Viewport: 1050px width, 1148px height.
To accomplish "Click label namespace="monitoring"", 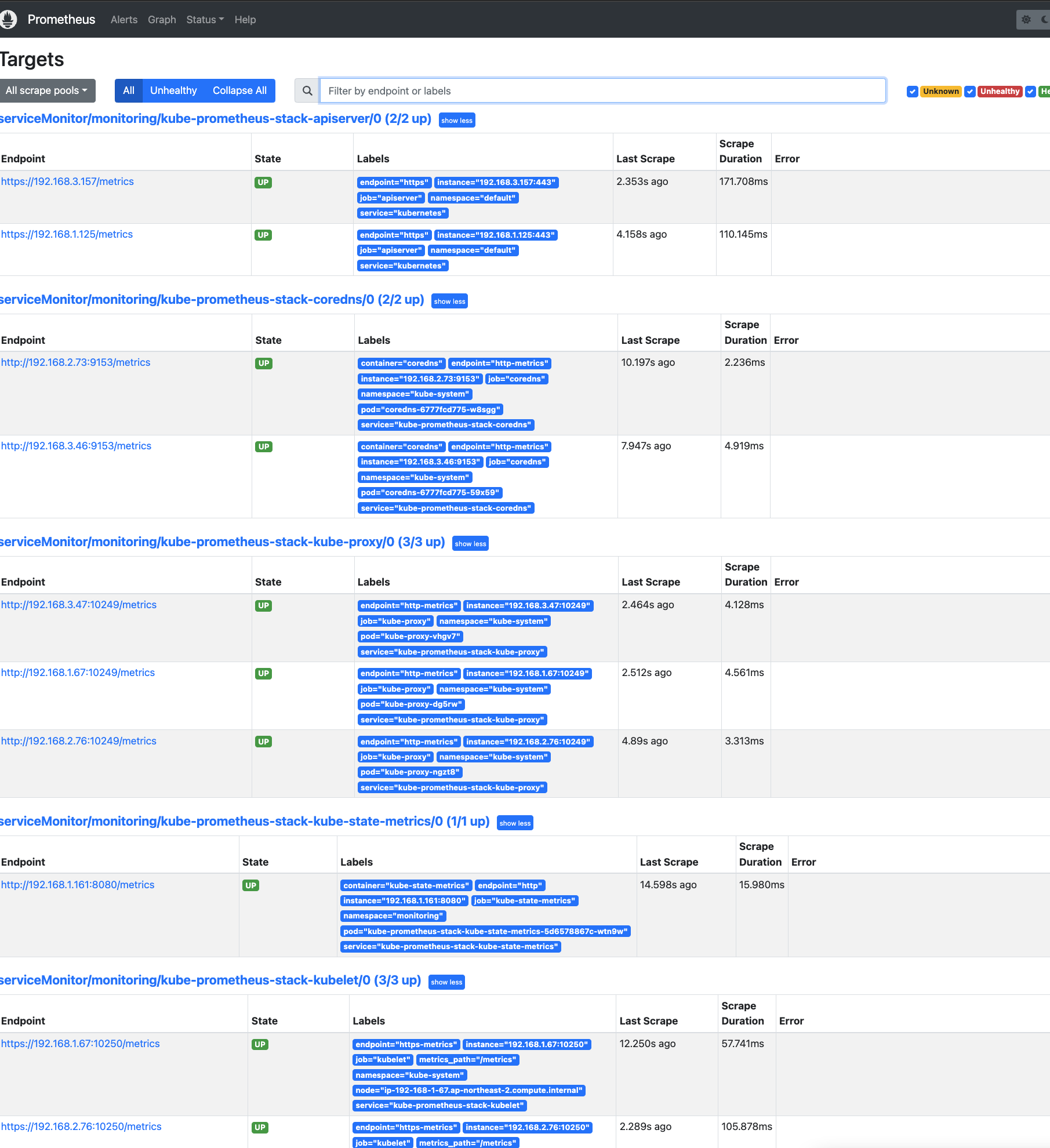I will pos(393,916).
